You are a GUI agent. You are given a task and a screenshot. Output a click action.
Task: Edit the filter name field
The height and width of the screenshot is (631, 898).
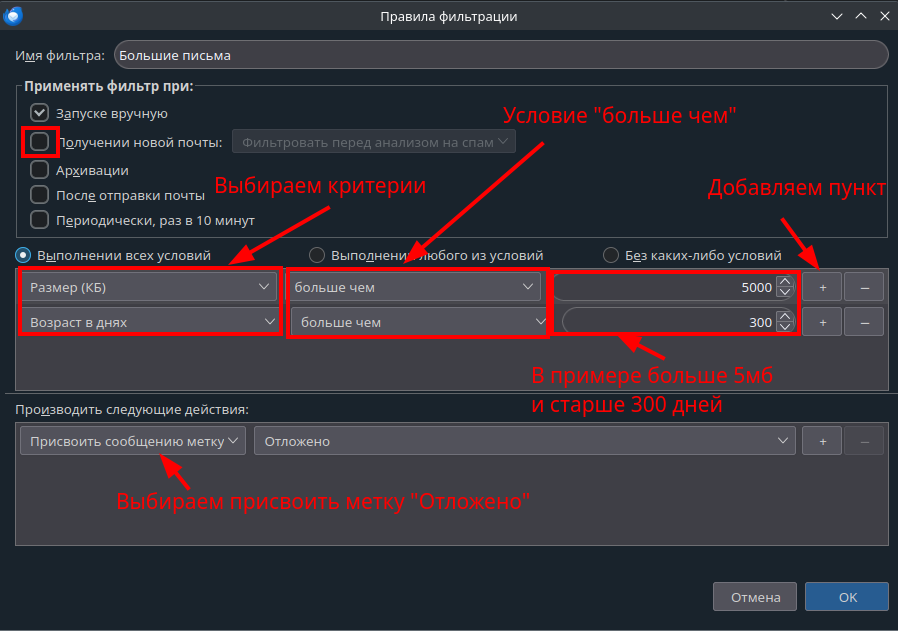coord(501,55)
